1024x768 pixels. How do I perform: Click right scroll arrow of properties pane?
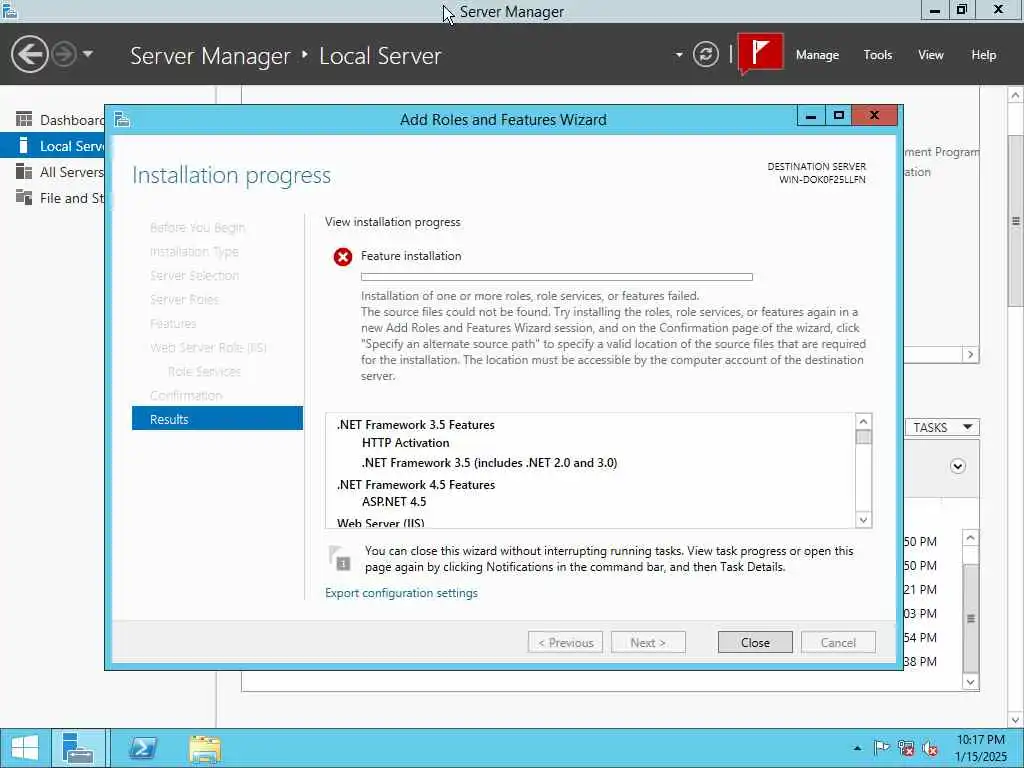(x=970, y=354)
